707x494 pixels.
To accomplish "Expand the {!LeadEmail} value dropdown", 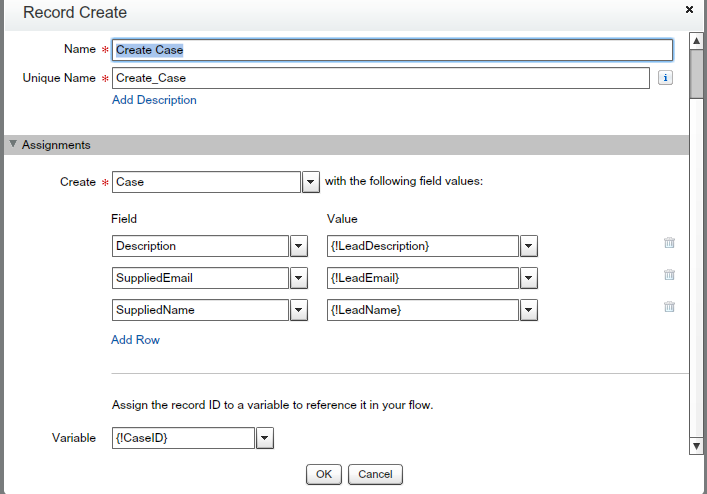I will 529,278.
